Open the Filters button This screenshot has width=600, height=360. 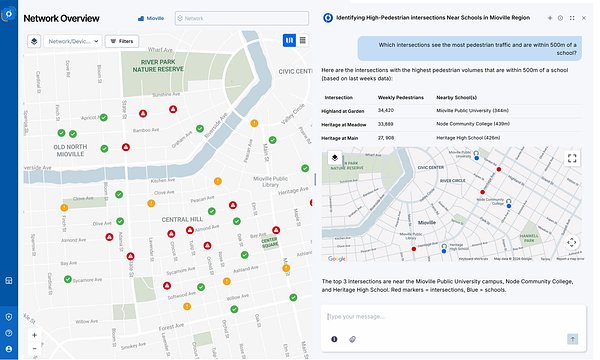tap(122, 41)
